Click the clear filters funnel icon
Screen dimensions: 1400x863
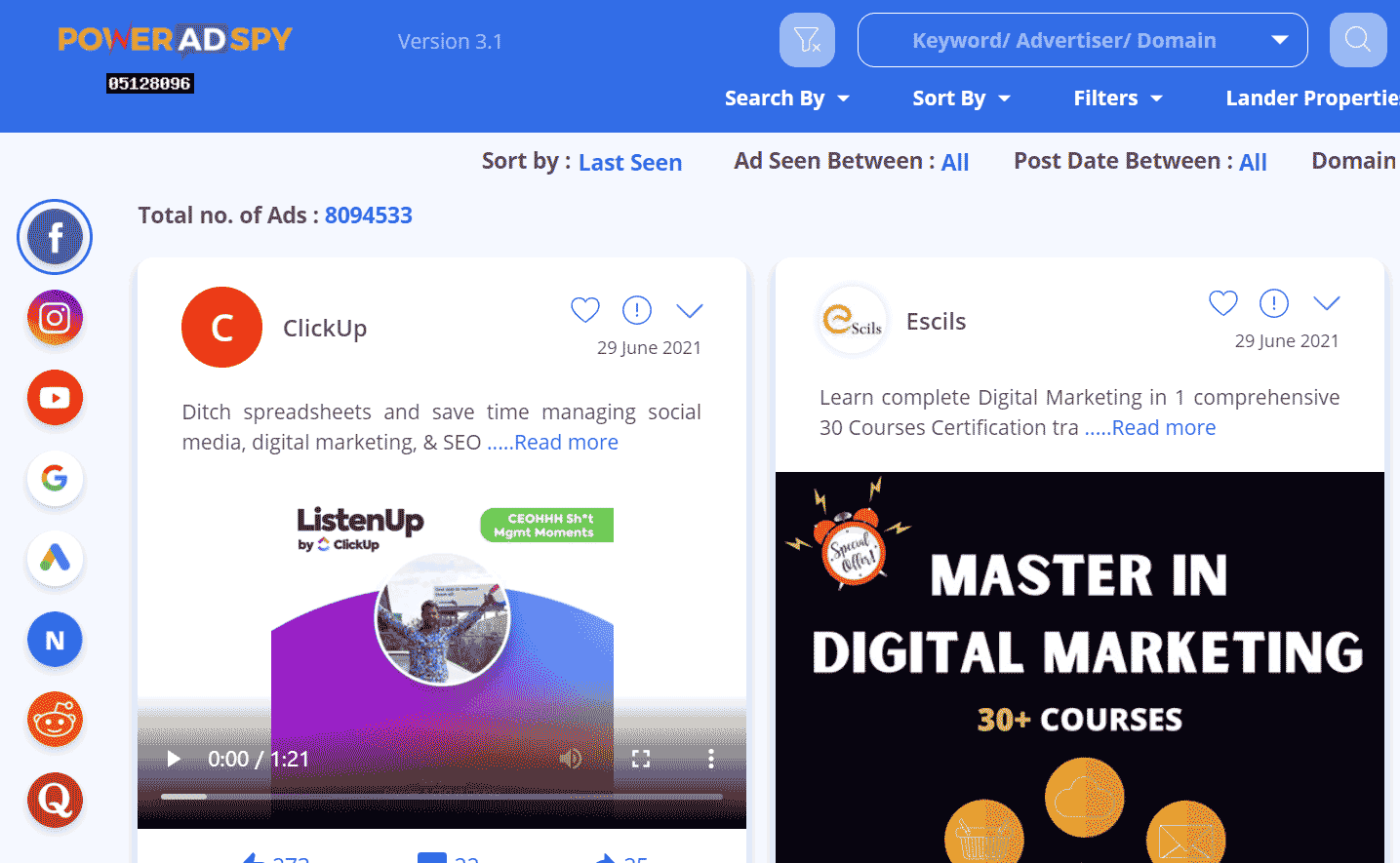pos(807,40)
